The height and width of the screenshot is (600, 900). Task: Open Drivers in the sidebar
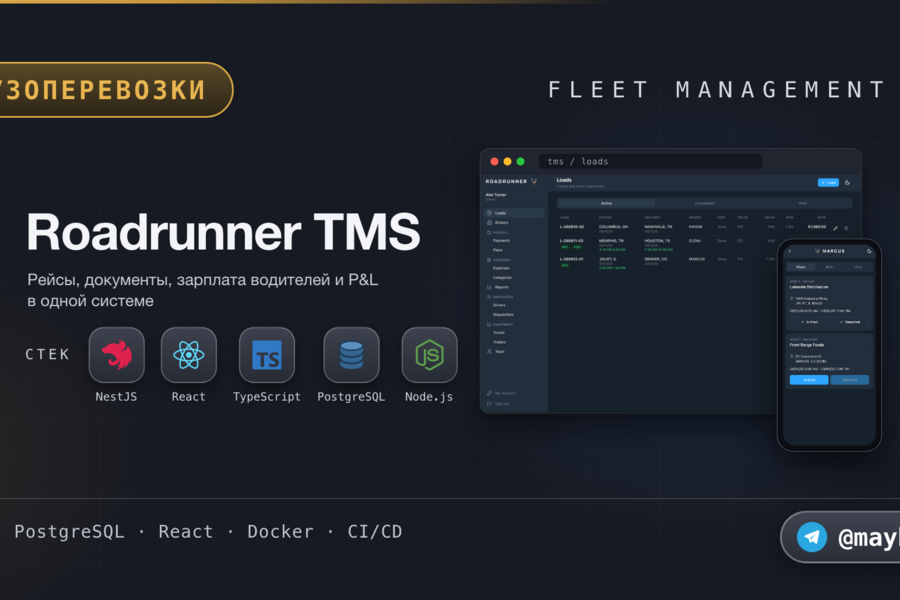coord(499,305)
